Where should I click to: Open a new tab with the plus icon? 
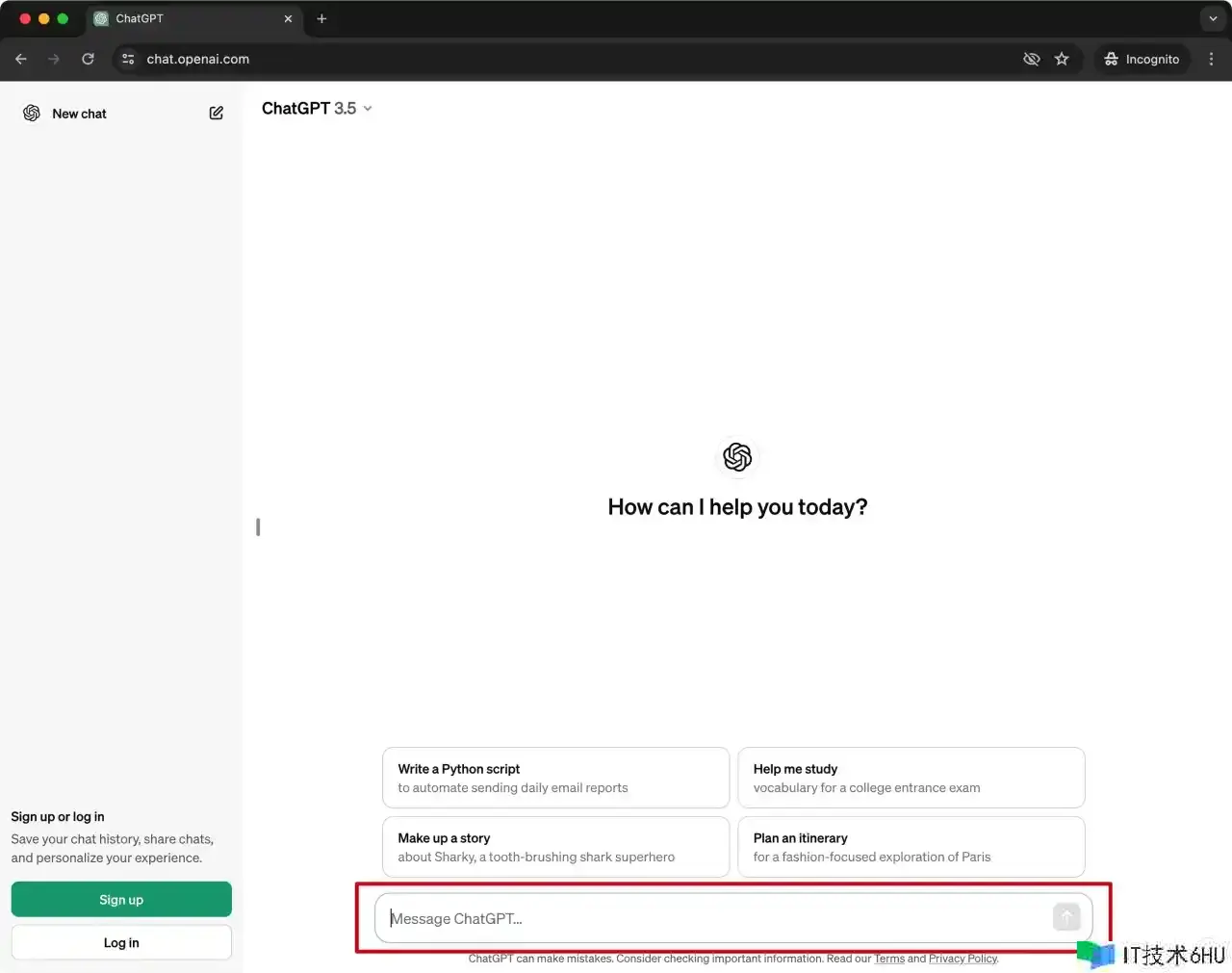(x=321, y=18)
